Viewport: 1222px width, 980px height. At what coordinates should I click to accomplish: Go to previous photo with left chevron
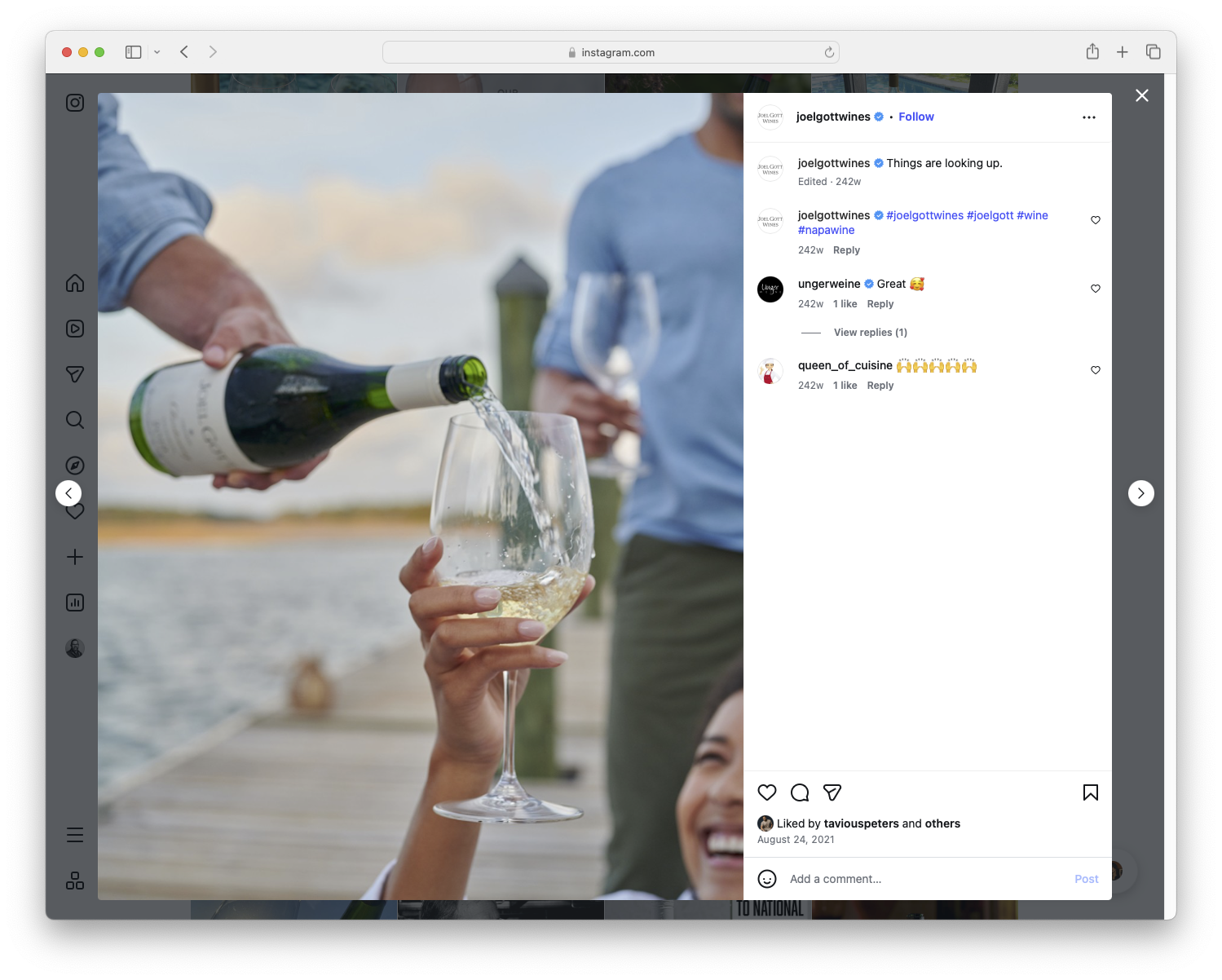click(x=68, y=492)
